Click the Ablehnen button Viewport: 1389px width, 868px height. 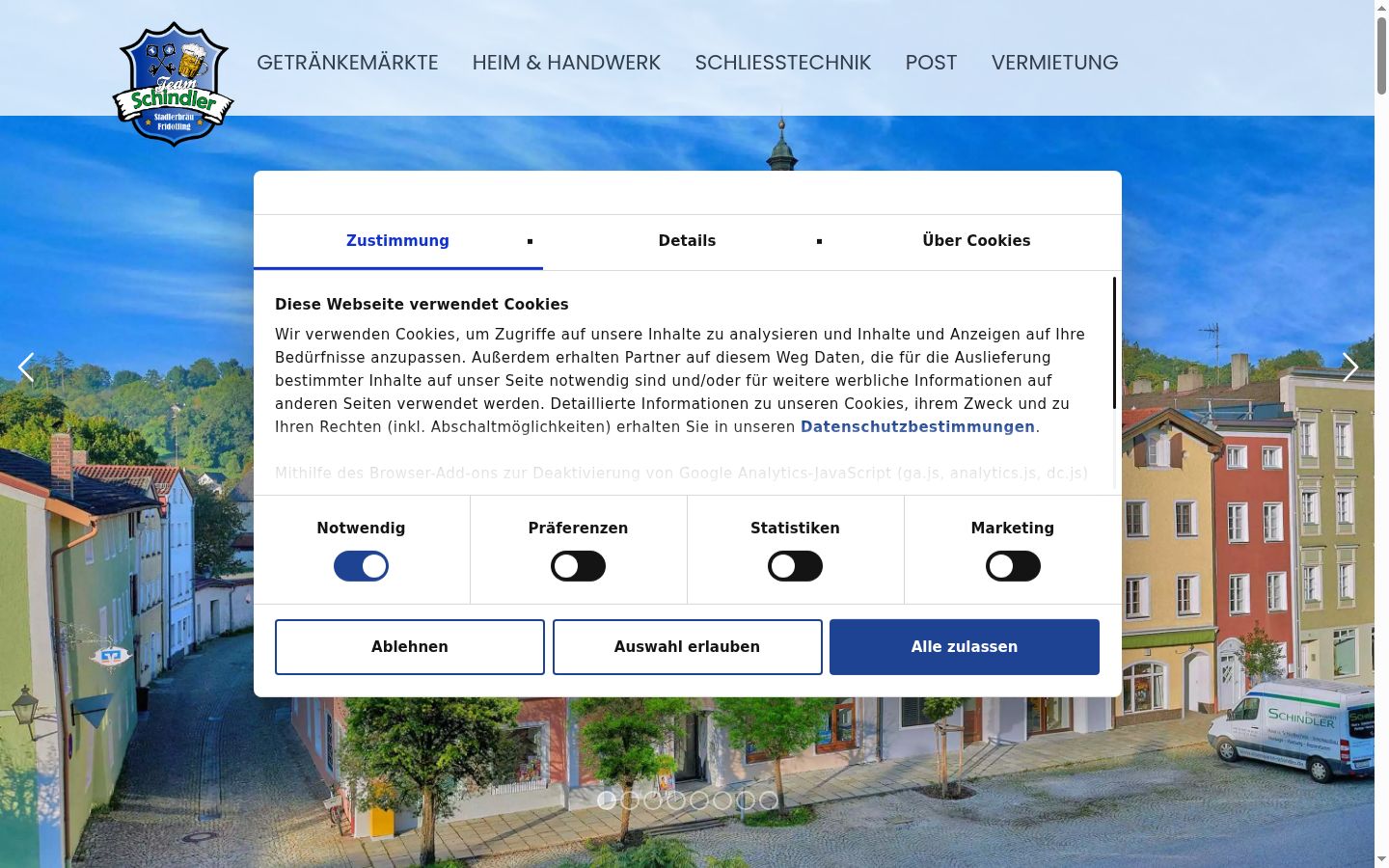click(410, 647)
